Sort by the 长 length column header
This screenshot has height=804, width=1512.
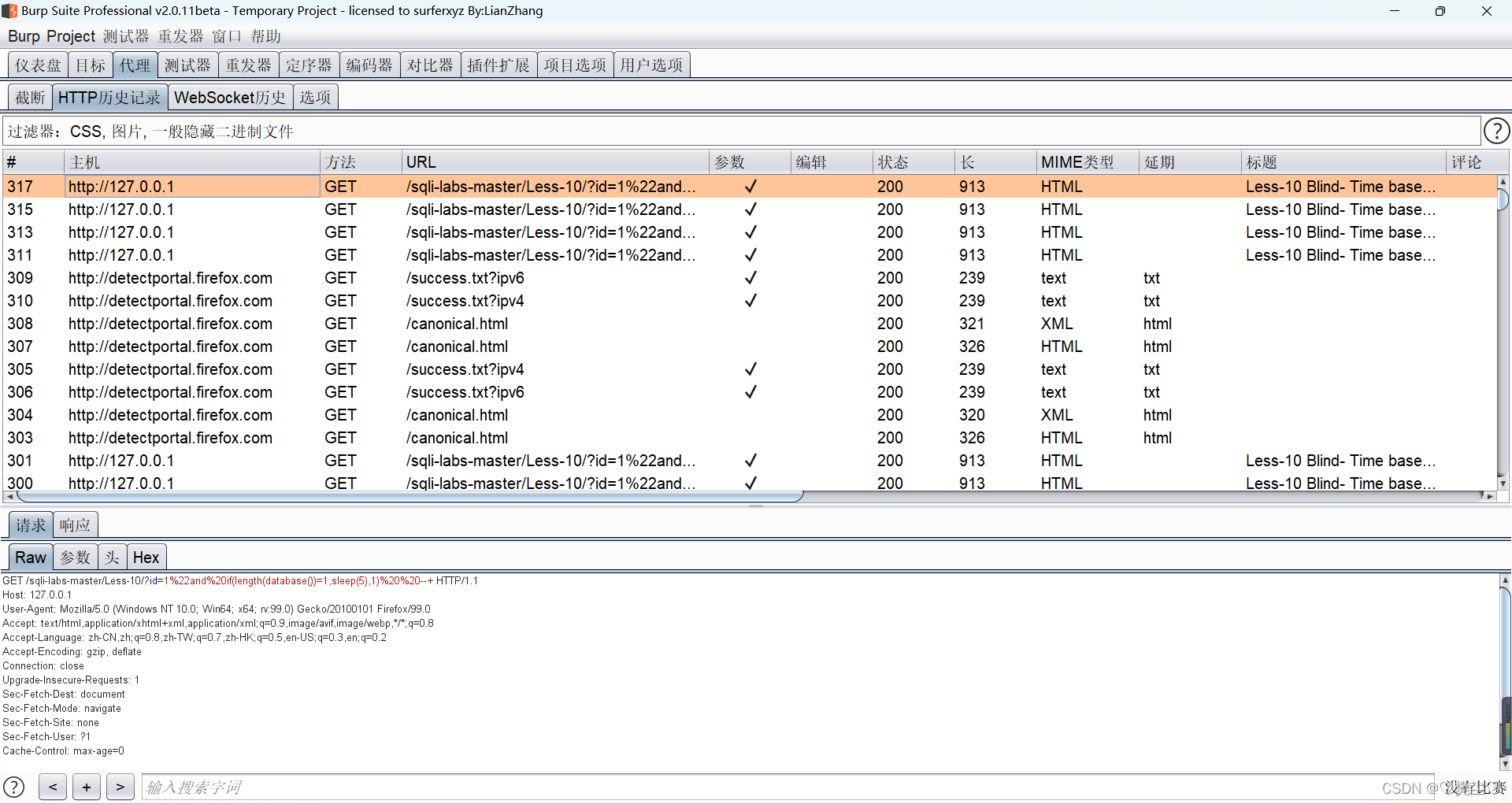pos(995,162)
